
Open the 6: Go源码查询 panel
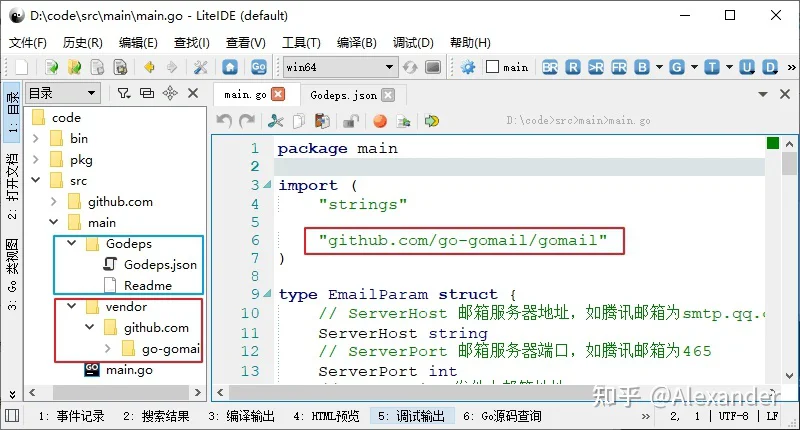pos(501,416)
